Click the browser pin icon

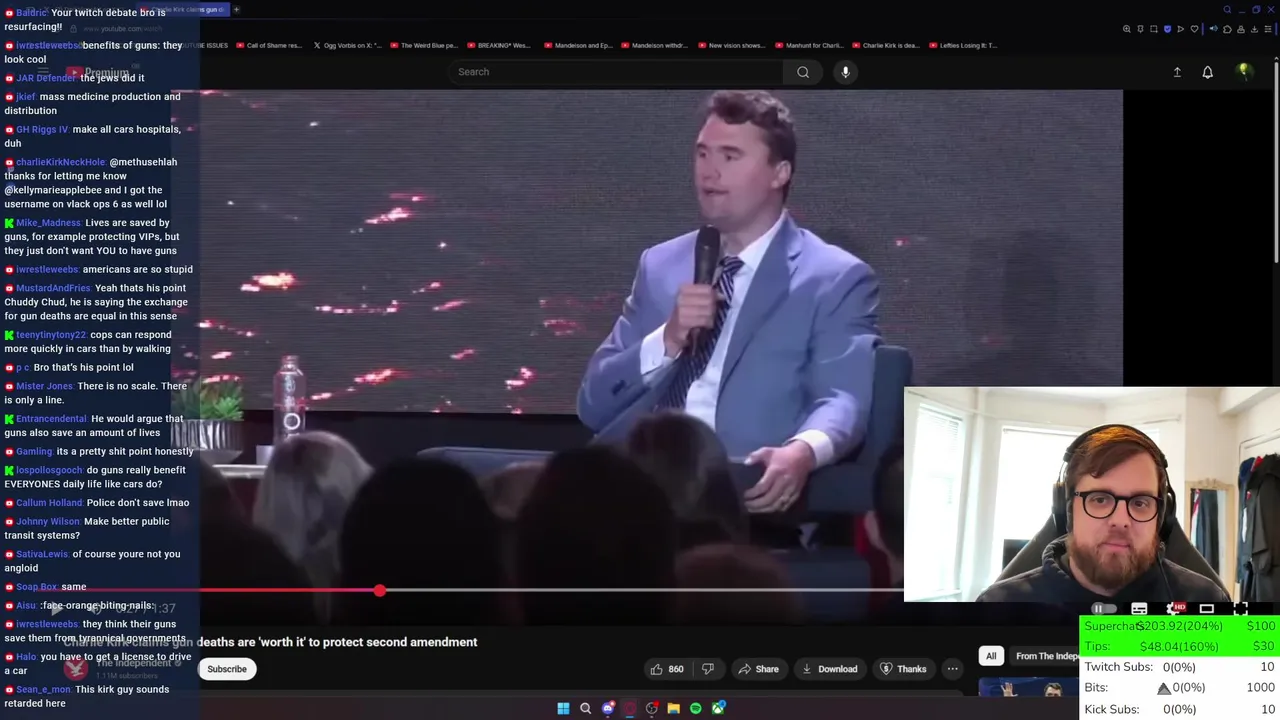click(1140, 29)
